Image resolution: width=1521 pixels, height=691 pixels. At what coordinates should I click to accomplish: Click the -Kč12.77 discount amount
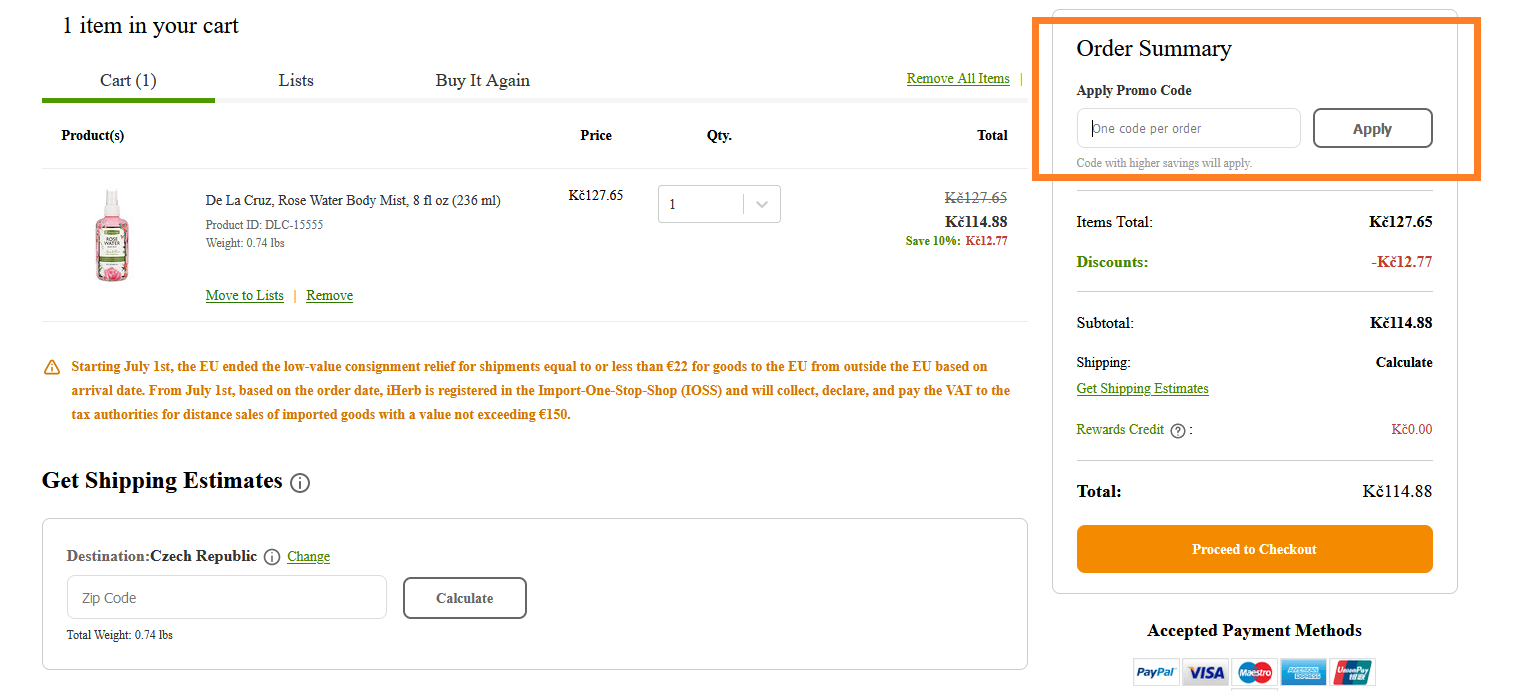tap(1402, 262)
